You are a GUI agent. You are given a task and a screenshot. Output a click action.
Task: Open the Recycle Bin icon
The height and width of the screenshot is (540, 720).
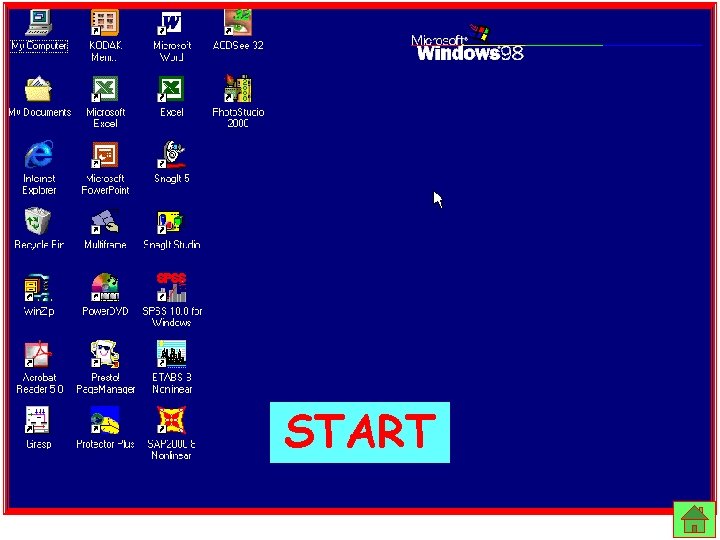[x=39, y=221]
